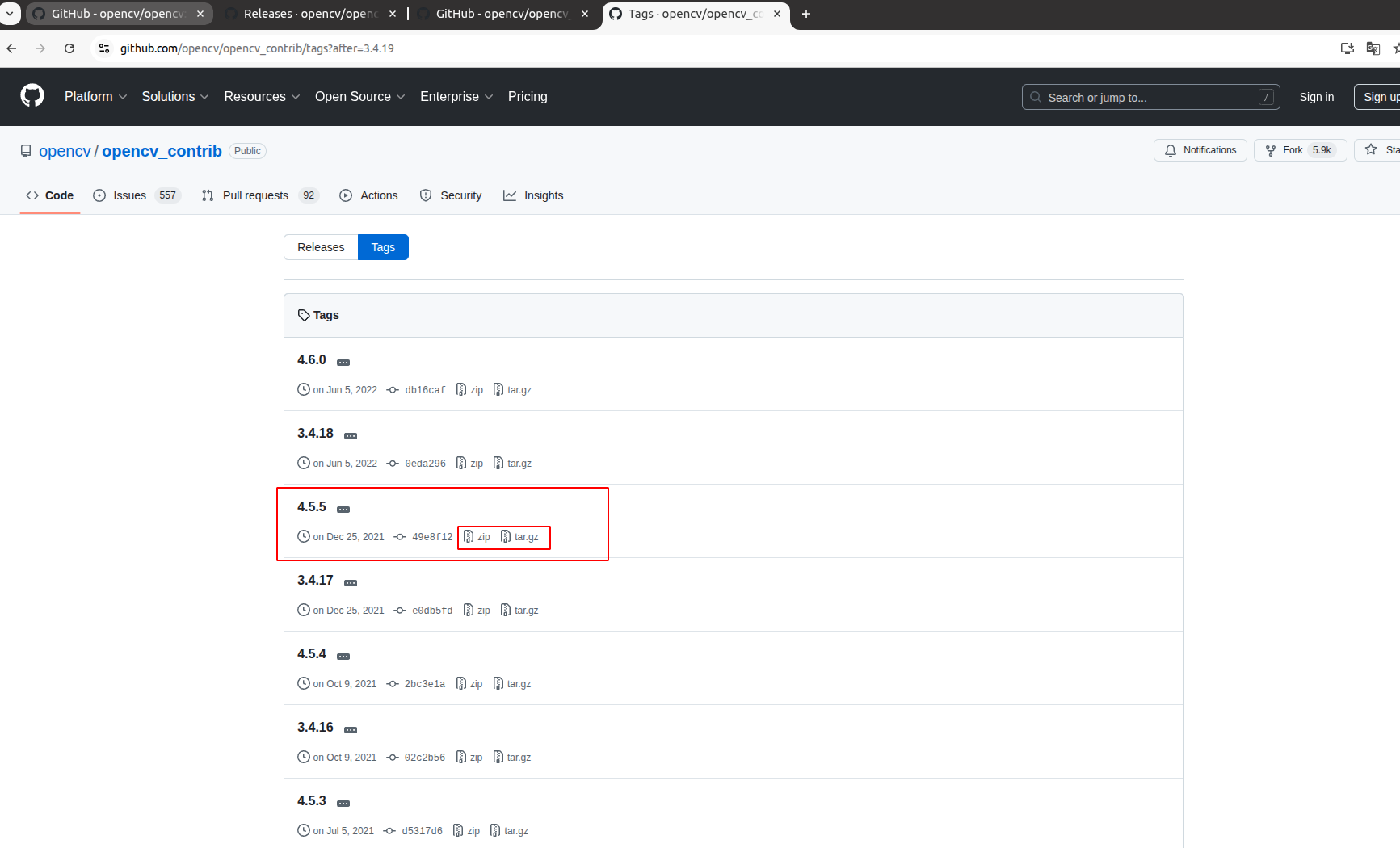The width and height of the screenshot is (1400, 848).
Task: Expand the Resources menu
Action: pyautogui.click(x=262, y=97)
